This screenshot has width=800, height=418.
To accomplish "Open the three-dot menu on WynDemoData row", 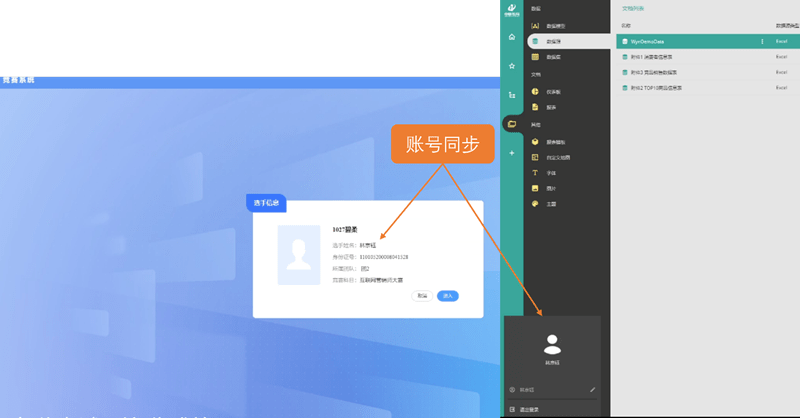I will point(762,41).
